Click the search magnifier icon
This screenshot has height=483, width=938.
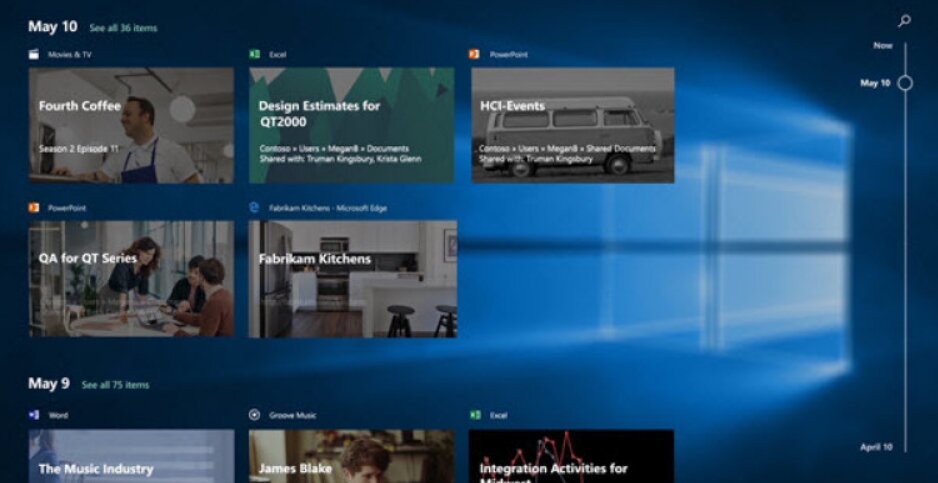tap(904, 21)
